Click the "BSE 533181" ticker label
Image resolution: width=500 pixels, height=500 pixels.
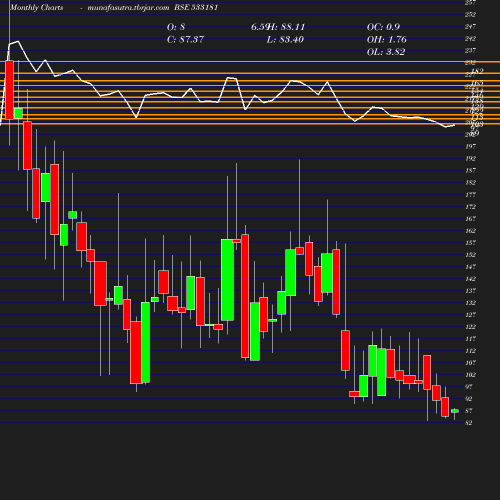tap(196, 8)
